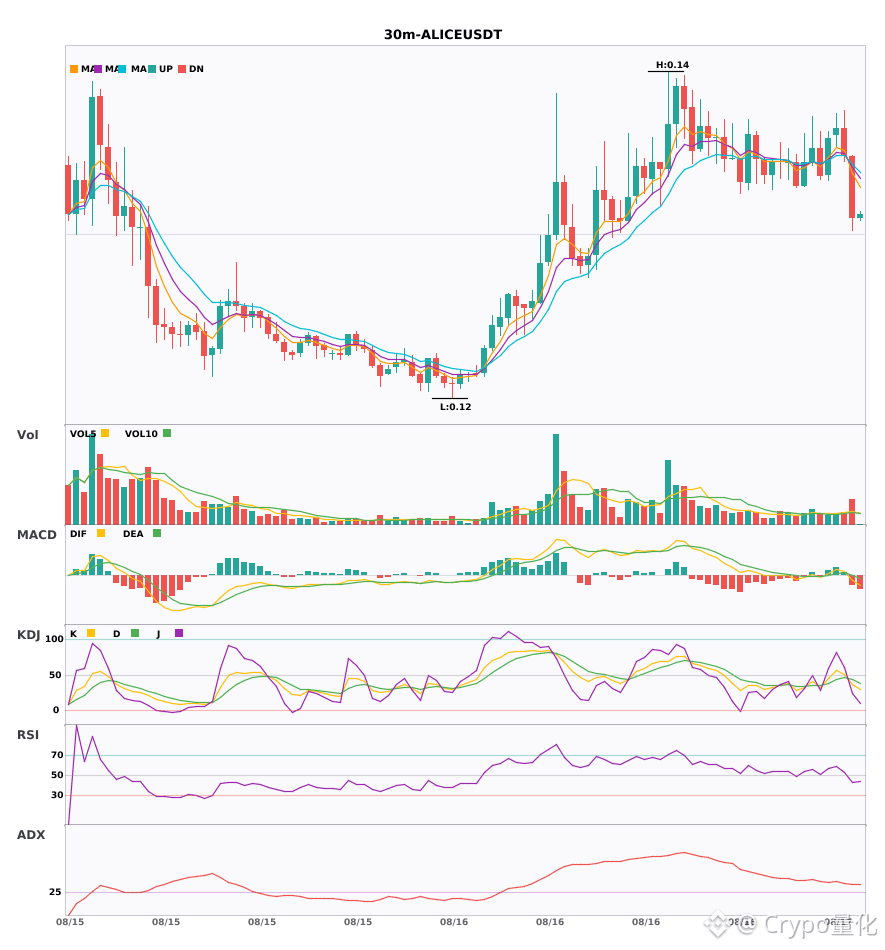Screen dimensions: 885x950
Task: Click the green UP legend swatch
Action: 152,69
